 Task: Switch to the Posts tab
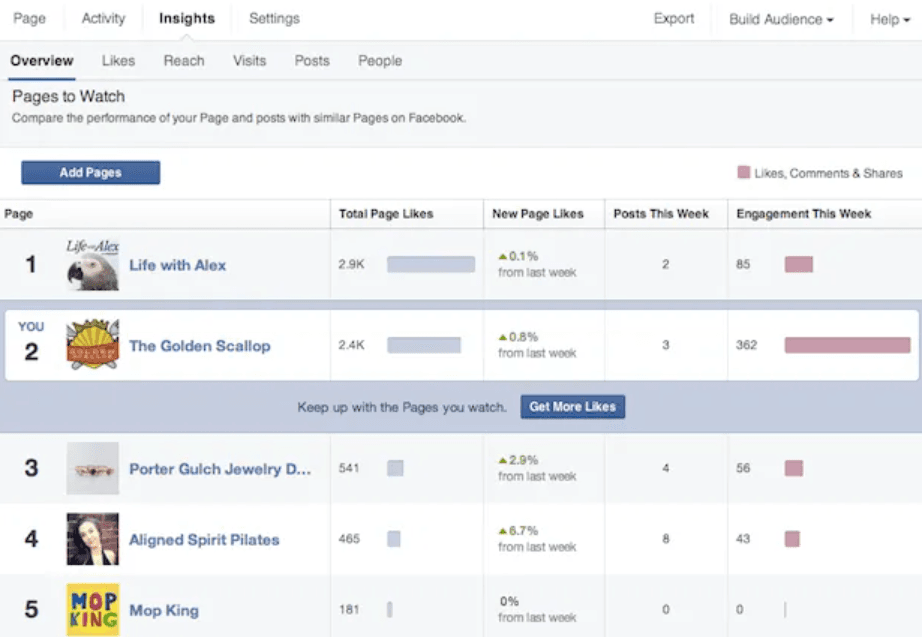311,61
